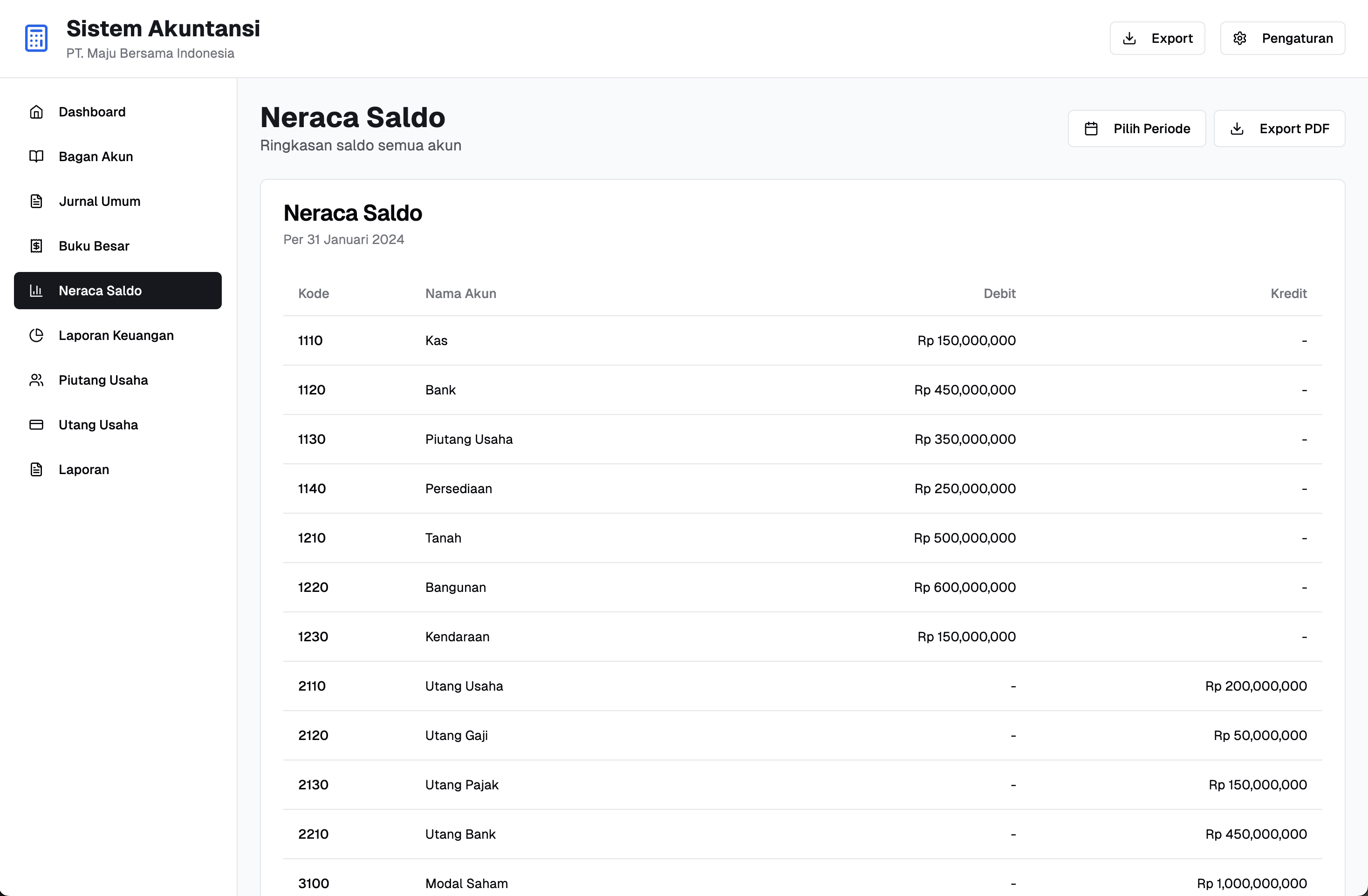This screenshot has height=896, width=1368.
Task: Click the Rp 500,000,000 debit value
Action: [x=965, y=538]
